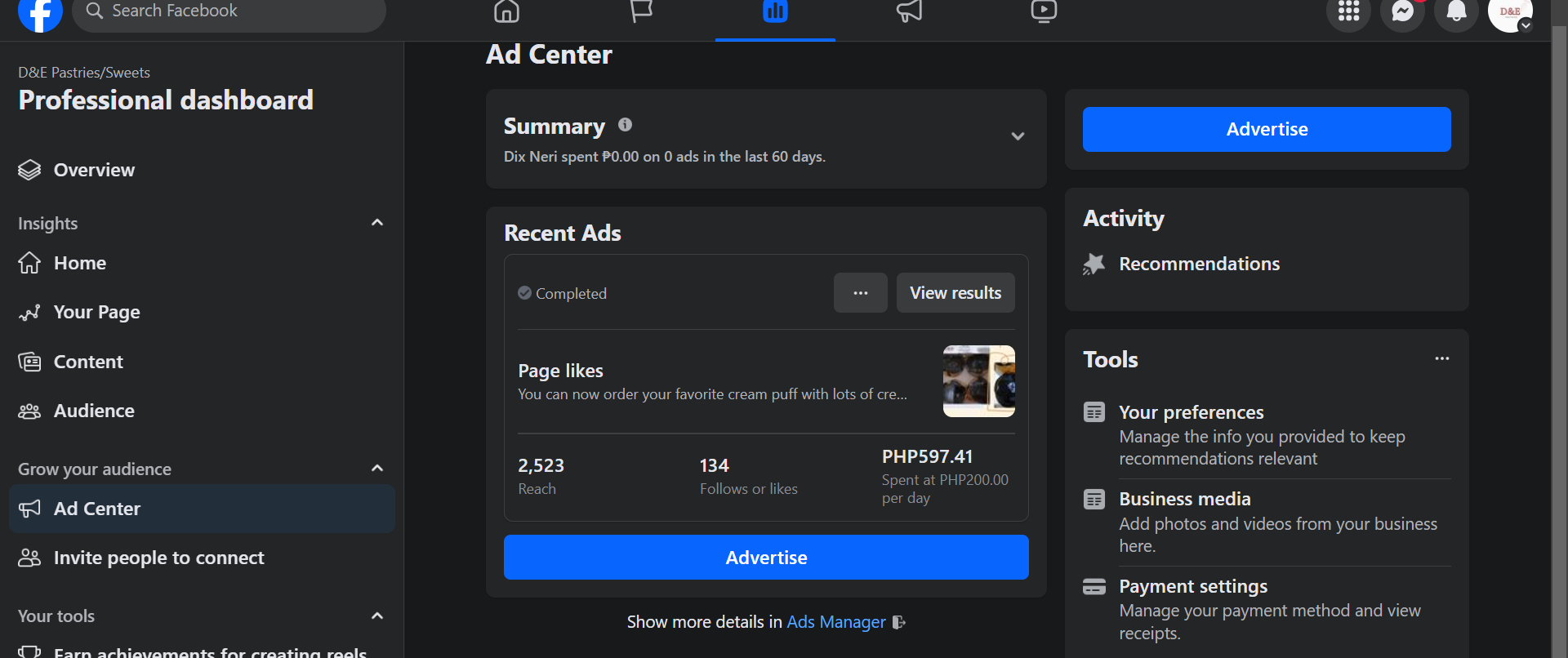1568x658 pixels.
Task: Click the Recommendations star icon
Action: click(1094, 264)
